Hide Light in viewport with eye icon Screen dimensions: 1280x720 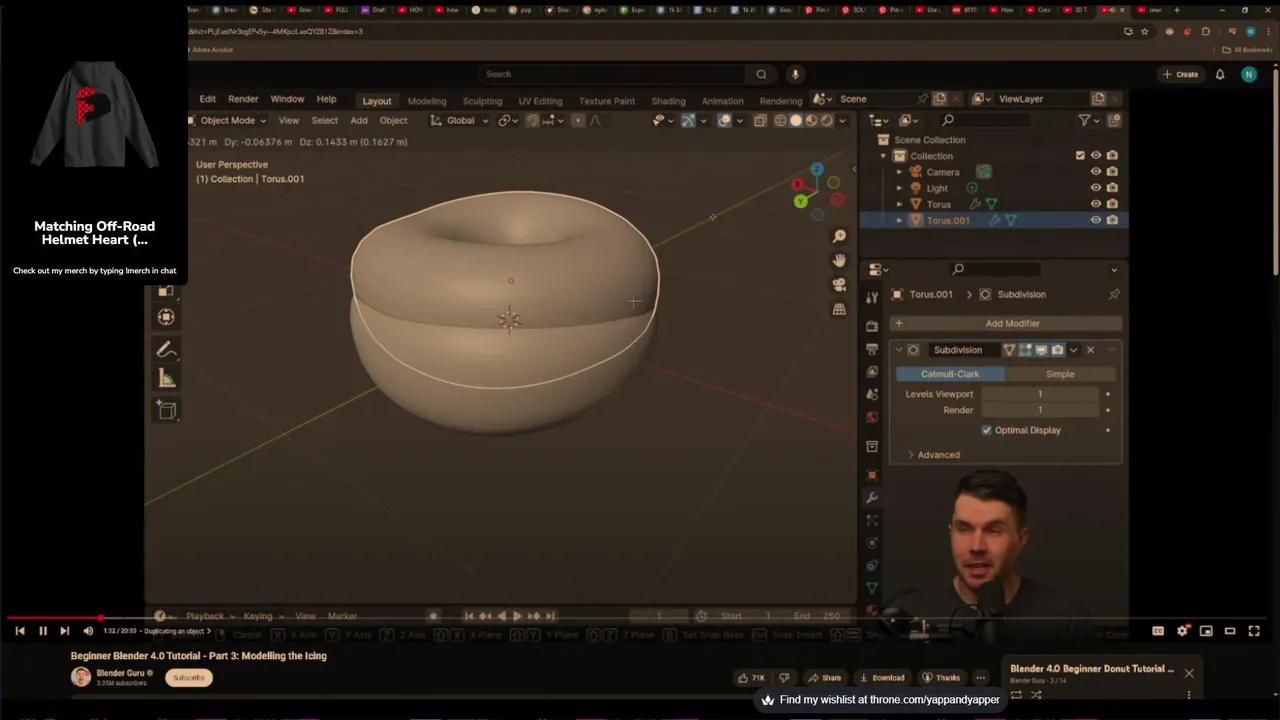coord(1096,188)
